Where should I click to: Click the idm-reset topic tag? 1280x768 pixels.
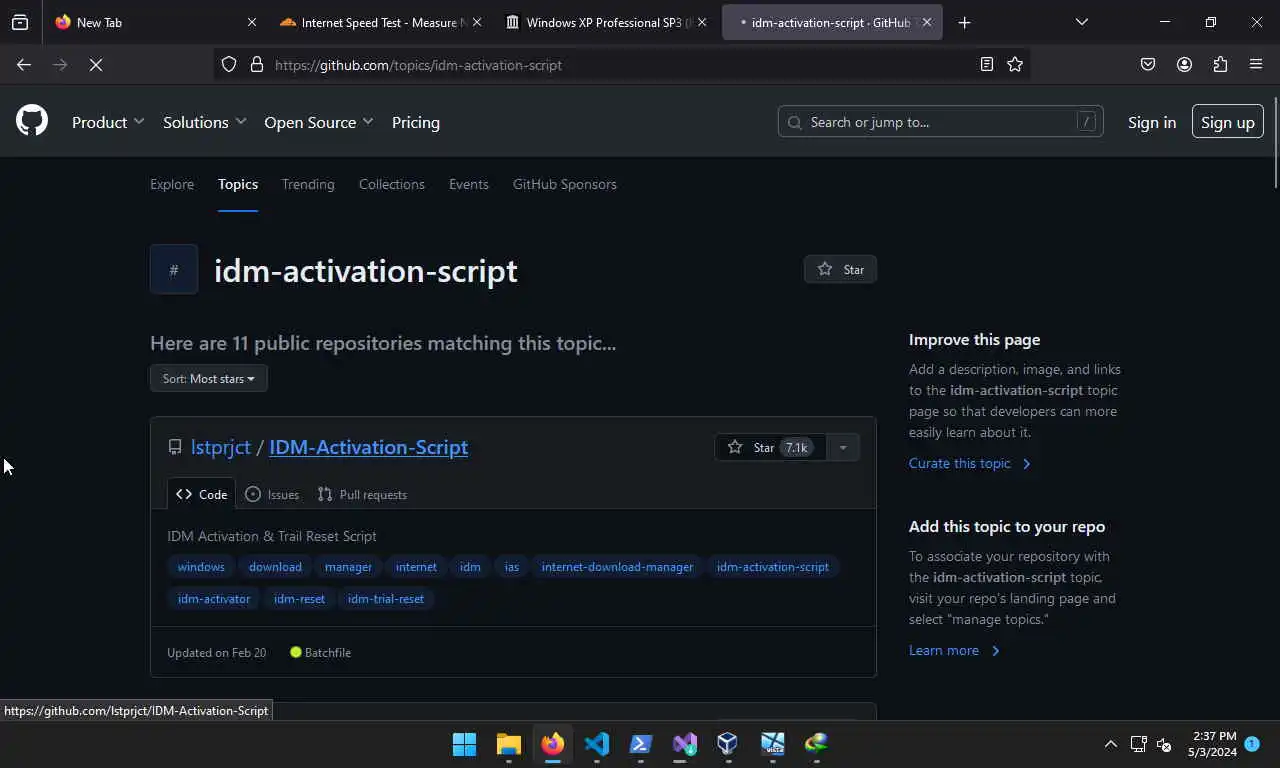point(299,599)
